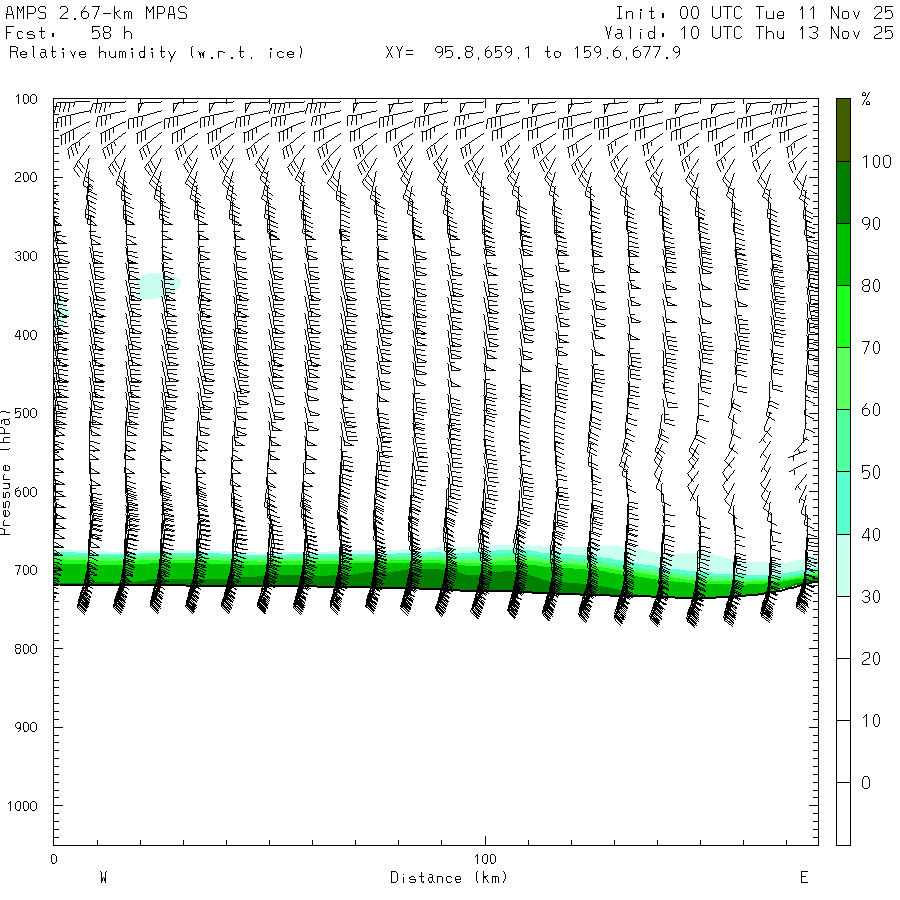Click the 100 tick label on distance axis

485,859
